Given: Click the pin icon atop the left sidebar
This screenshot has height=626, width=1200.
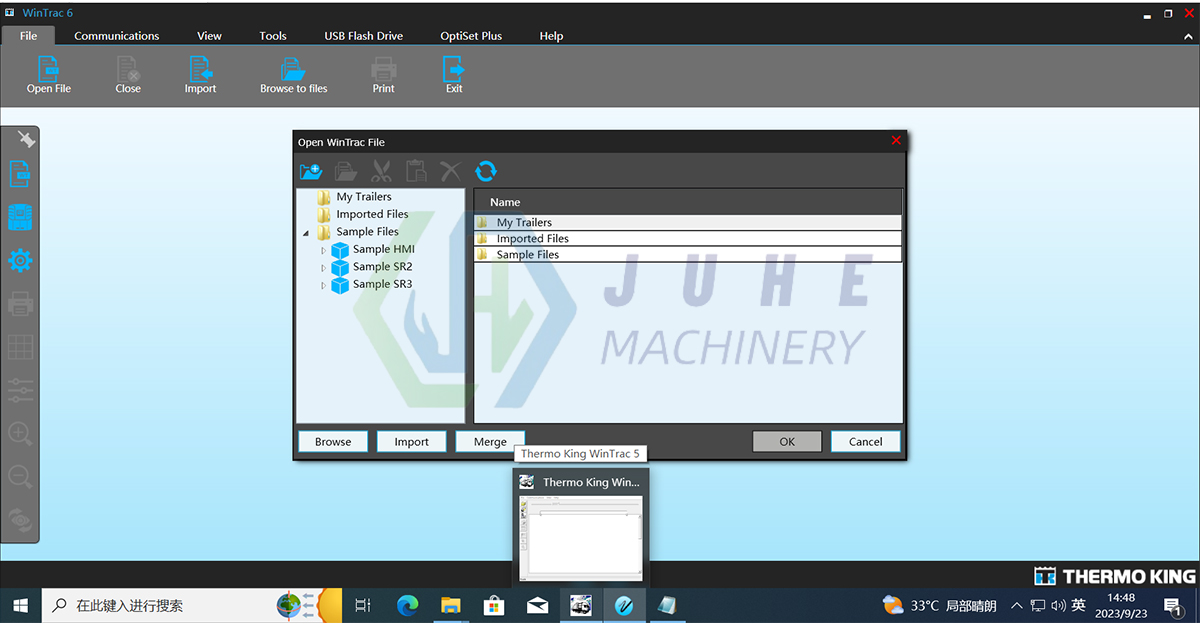Looking at the screenshot, I should [26, 140].
